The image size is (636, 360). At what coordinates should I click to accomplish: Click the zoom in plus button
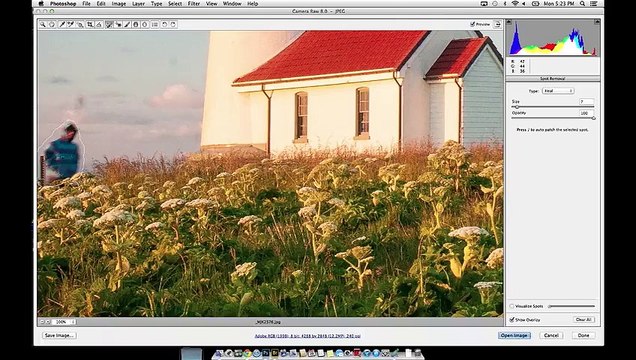point(48,322)
